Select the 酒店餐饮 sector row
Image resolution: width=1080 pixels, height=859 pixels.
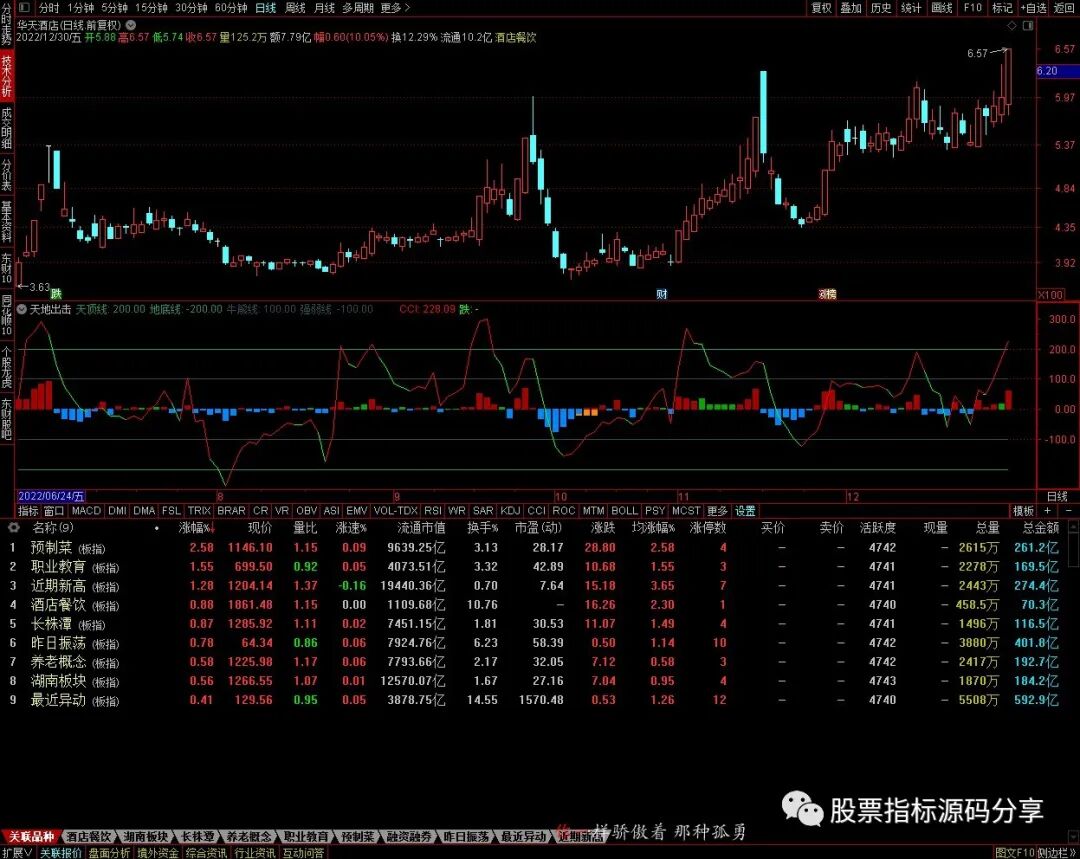coord(536,605)
